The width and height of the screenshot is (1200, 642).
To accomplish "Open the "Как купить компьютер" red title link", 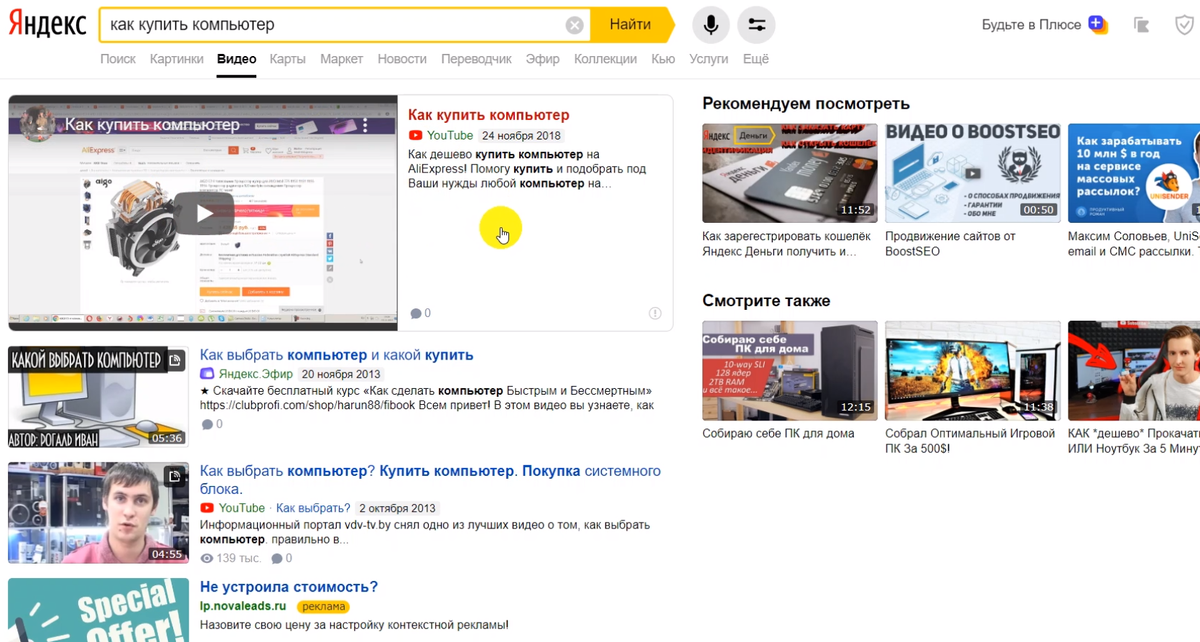I will tap(489, 115).
